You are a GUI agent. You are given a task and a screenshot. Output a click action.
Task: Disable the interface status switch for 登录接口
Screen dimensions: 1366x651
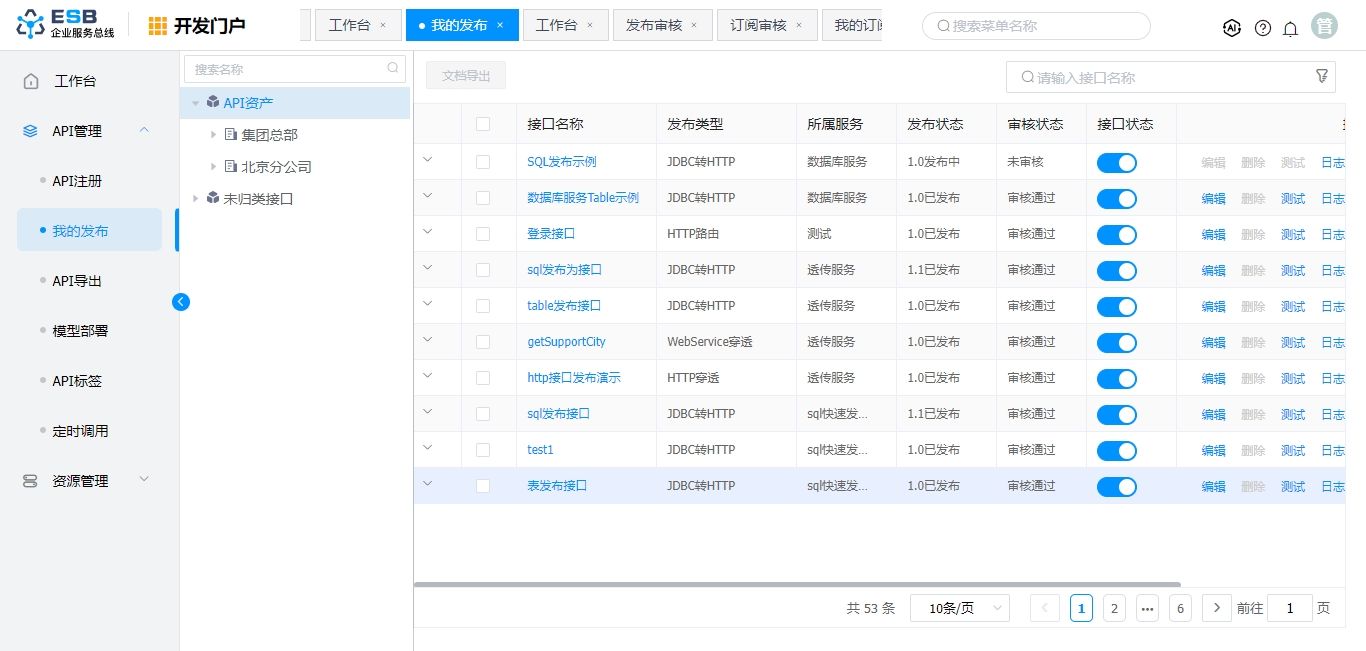tap(1116, 235)
